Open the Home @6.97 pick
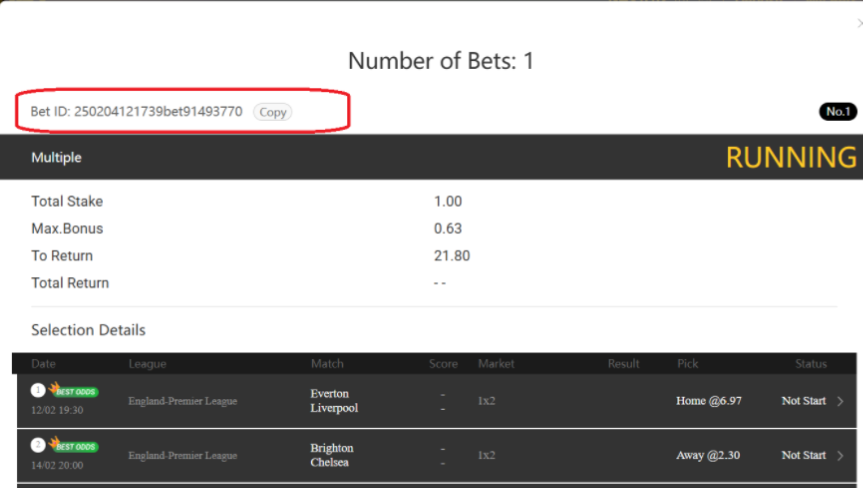 click(x=709, y=401)
